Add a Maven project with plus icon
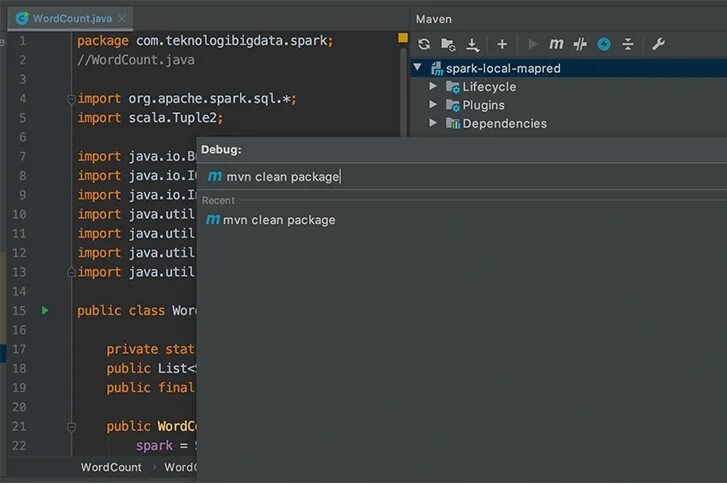 pos(502,44)
